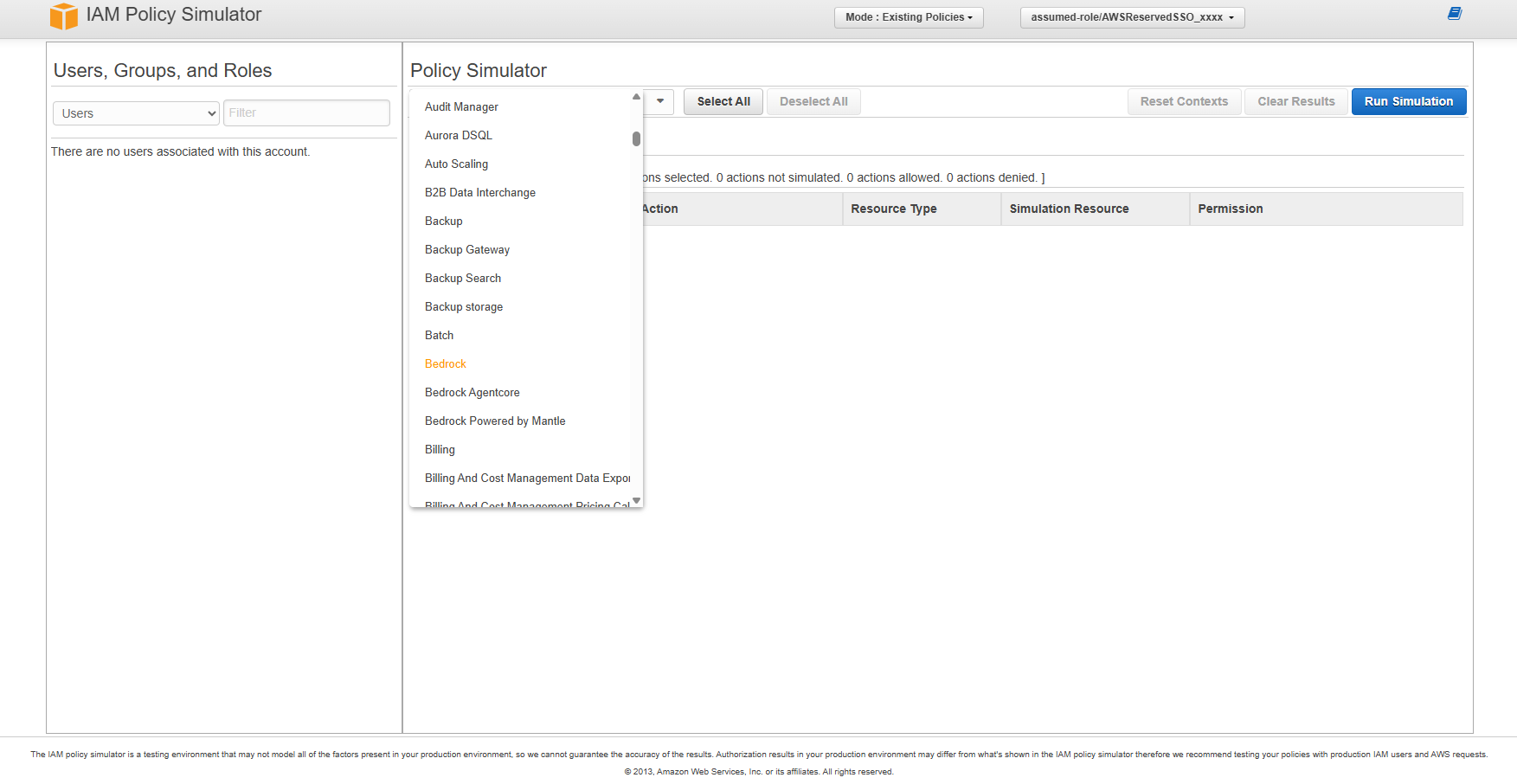Screen dimensions: 1517x784
Task: Open the Mode: Existing Policies dropdown
Action: point(908,17)
